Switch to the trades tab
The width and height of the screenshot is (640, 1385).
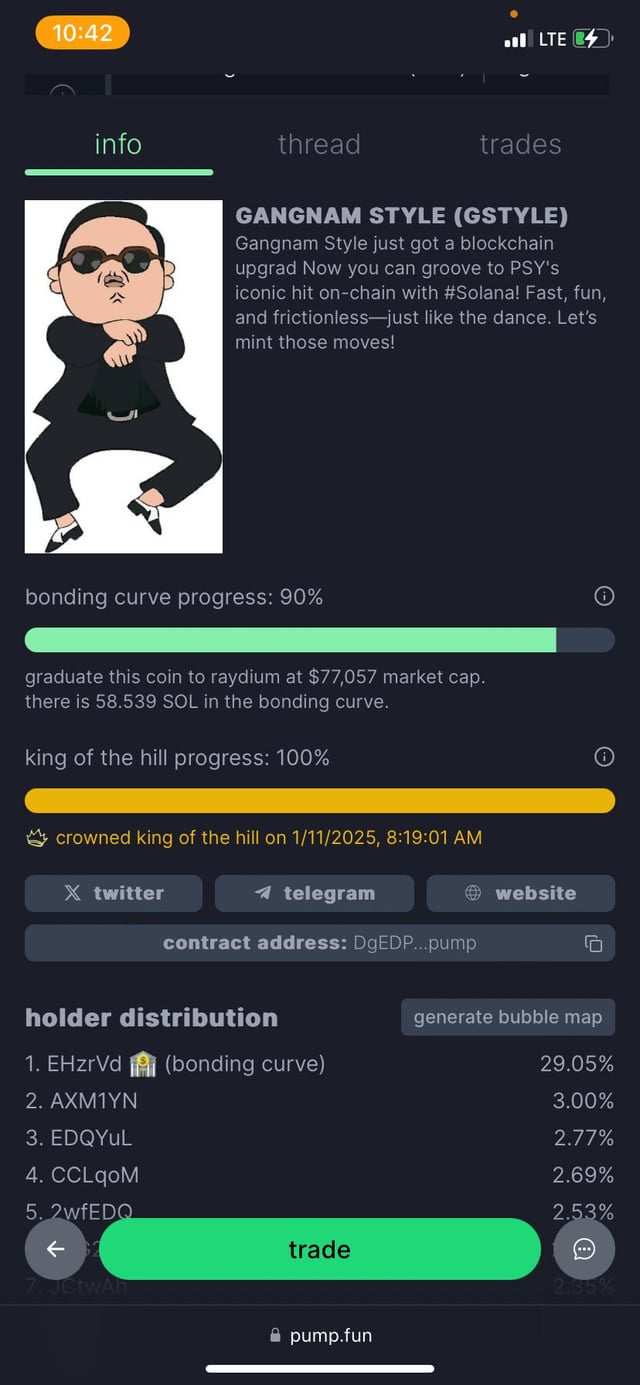(x=520, y=145)
